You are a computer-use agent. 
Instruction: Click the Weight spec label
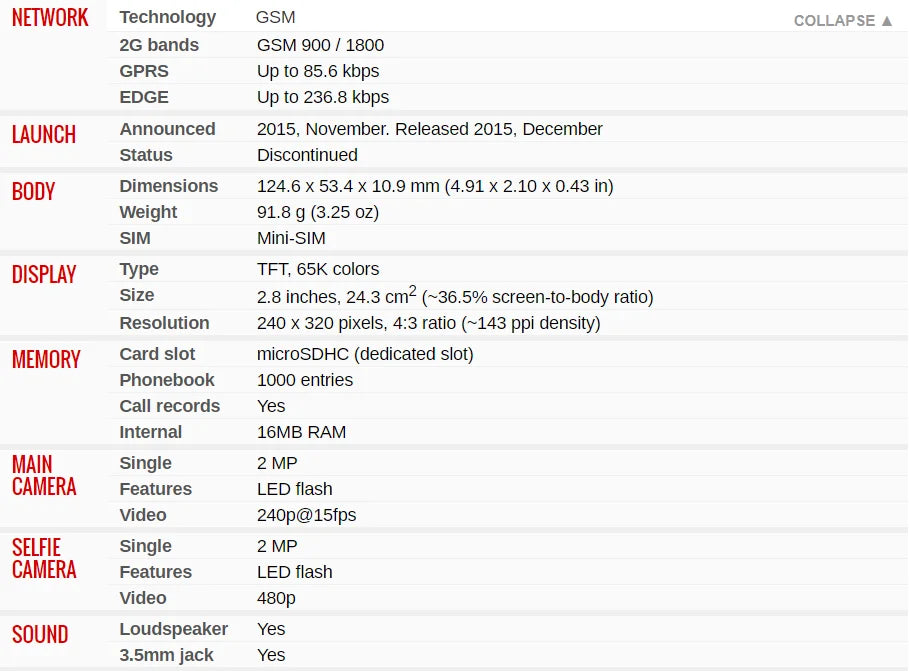148,212
